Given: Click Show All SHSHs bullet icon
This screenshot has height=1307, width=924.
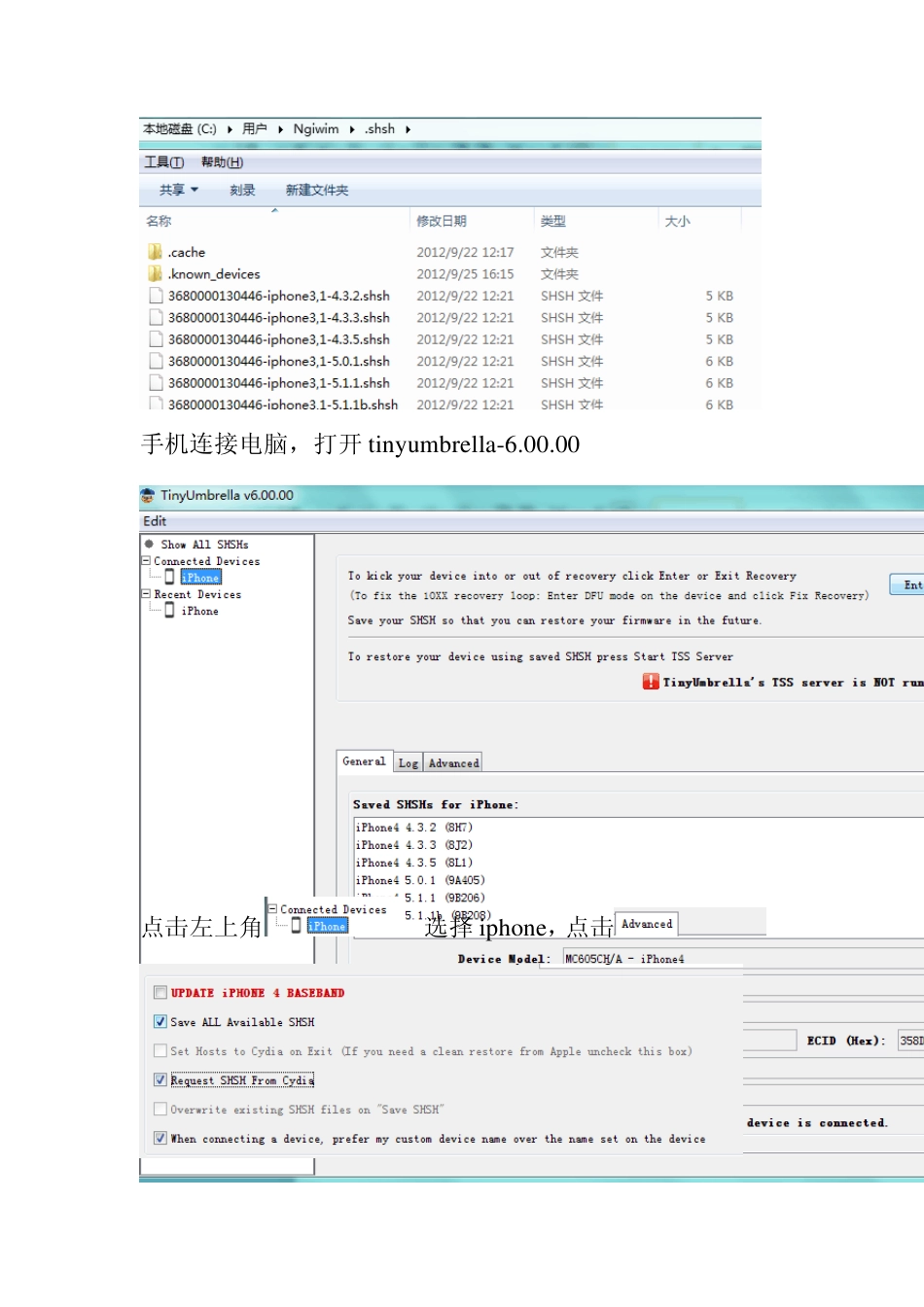Looking at the screenshot, I should tap(149, 545).
